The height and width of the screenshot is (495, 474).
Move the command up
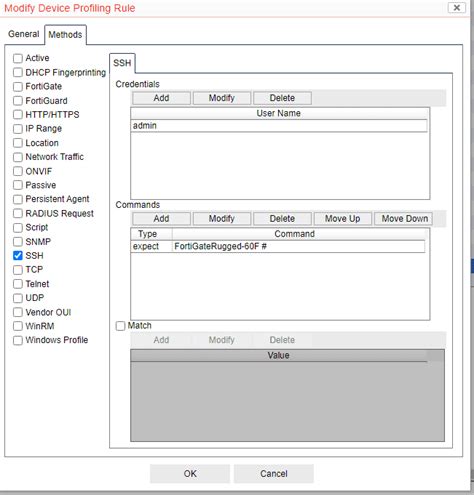click(342, 219)
